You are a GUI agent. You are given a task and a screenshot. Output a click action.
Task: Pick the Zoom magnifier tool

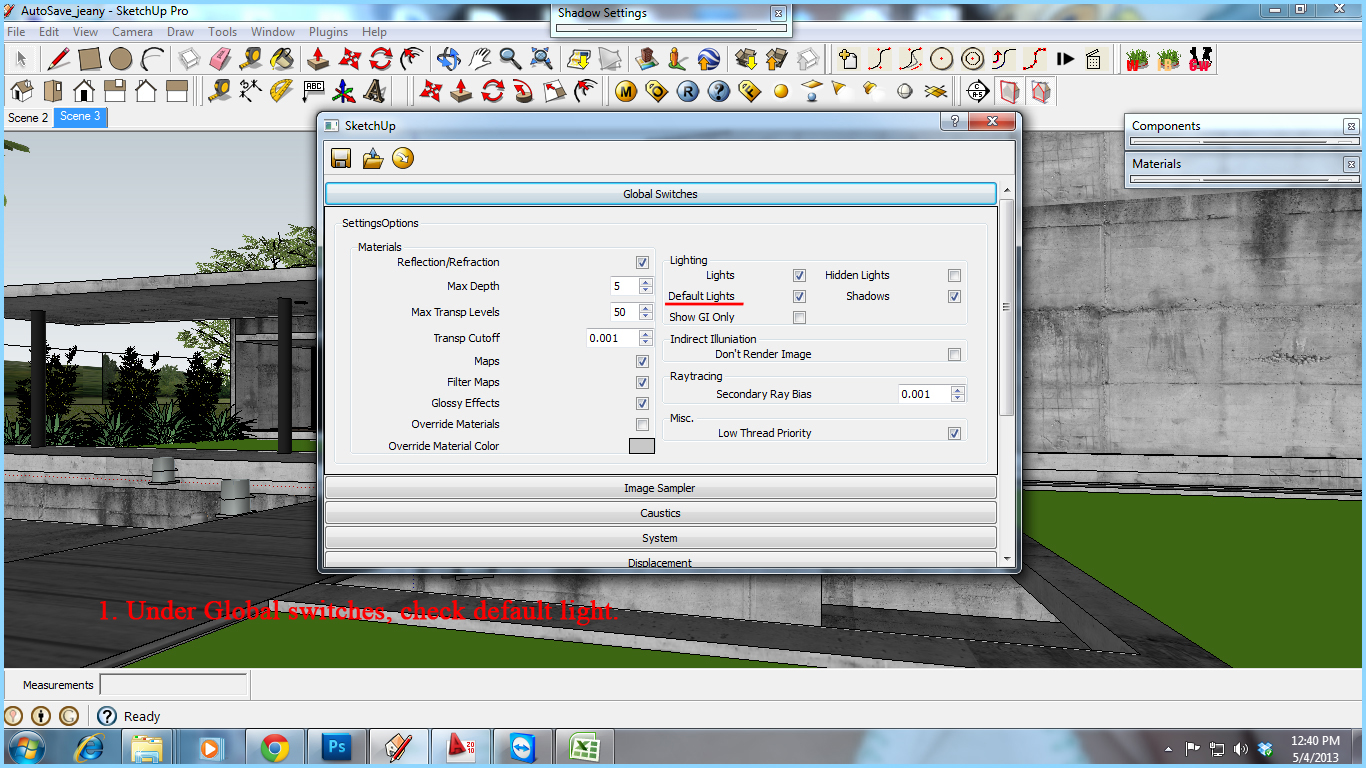pyautogui.click(x=510, y=59)
